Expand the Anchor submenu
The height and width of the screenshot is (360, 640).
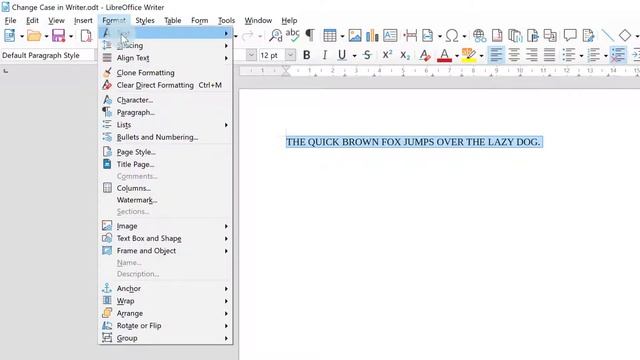point(166,289)
